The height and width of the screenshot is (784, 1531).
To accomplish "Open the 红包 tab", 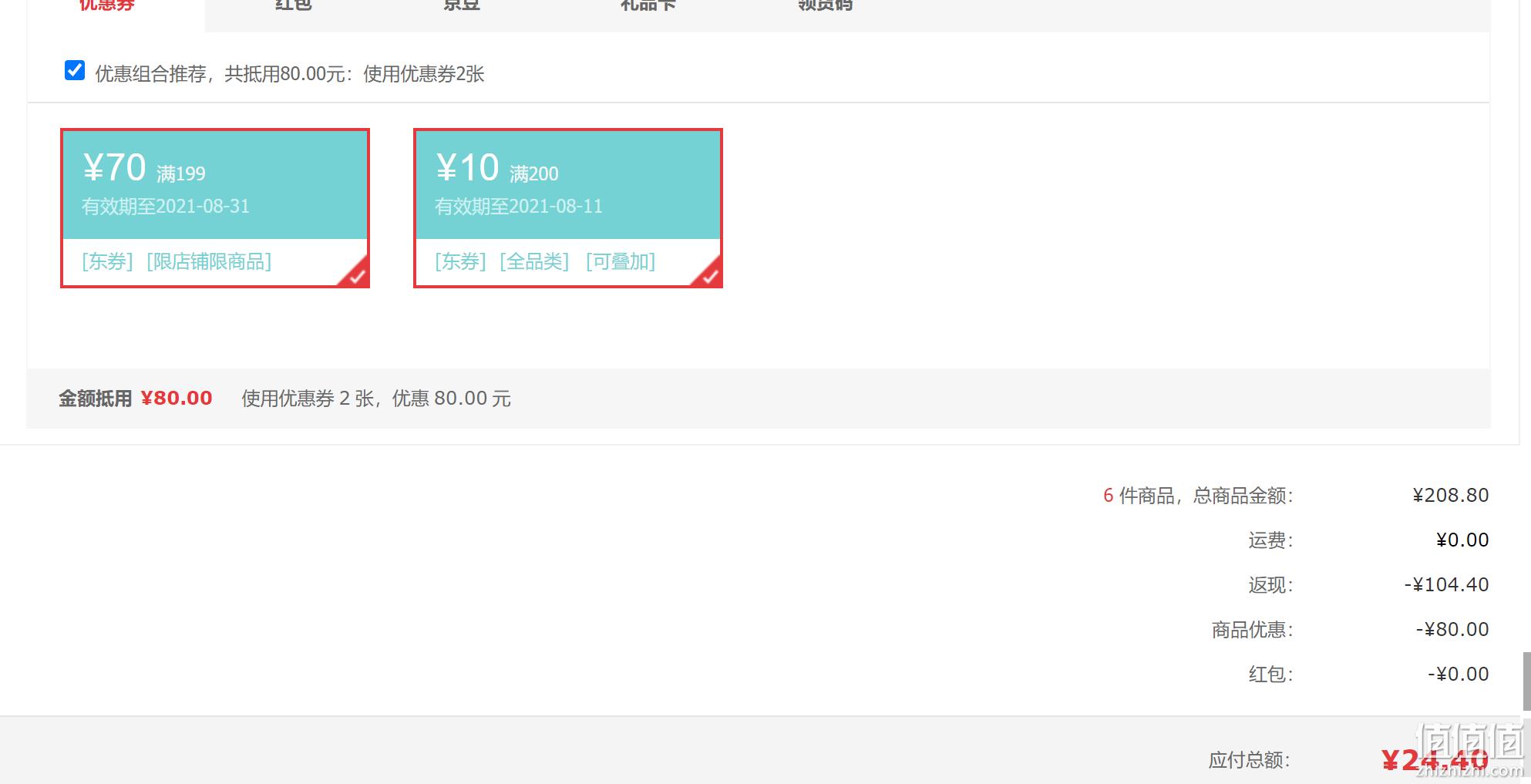I will point(293,6).
